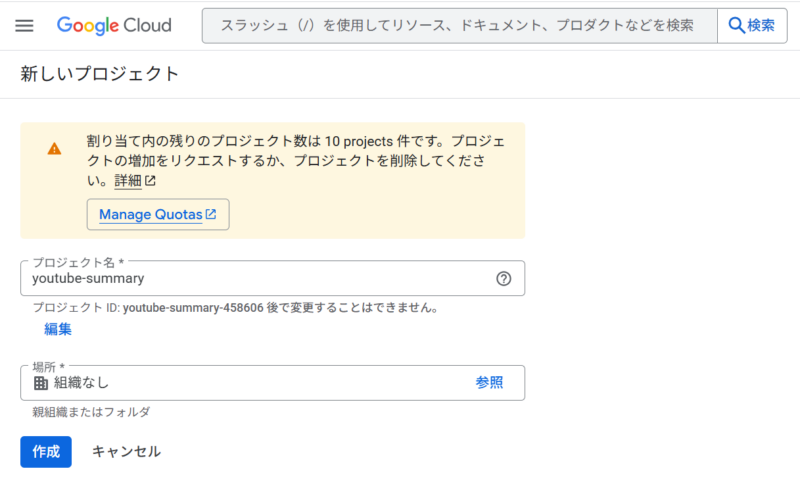Click the 新しいプロジェクト page heading
The width and height of the screenshot is (800, 496).
point(99,74)
